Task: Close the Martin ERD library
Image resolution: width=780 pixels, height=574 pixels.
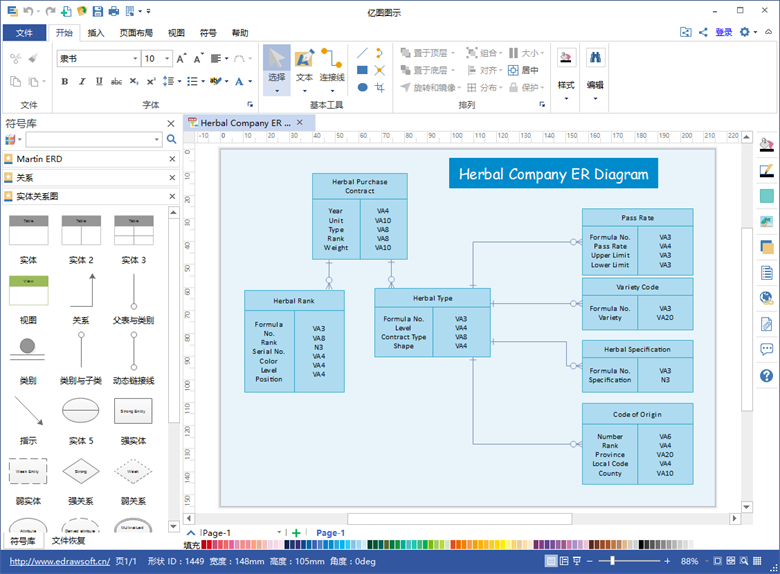Action: click(172, 159)
